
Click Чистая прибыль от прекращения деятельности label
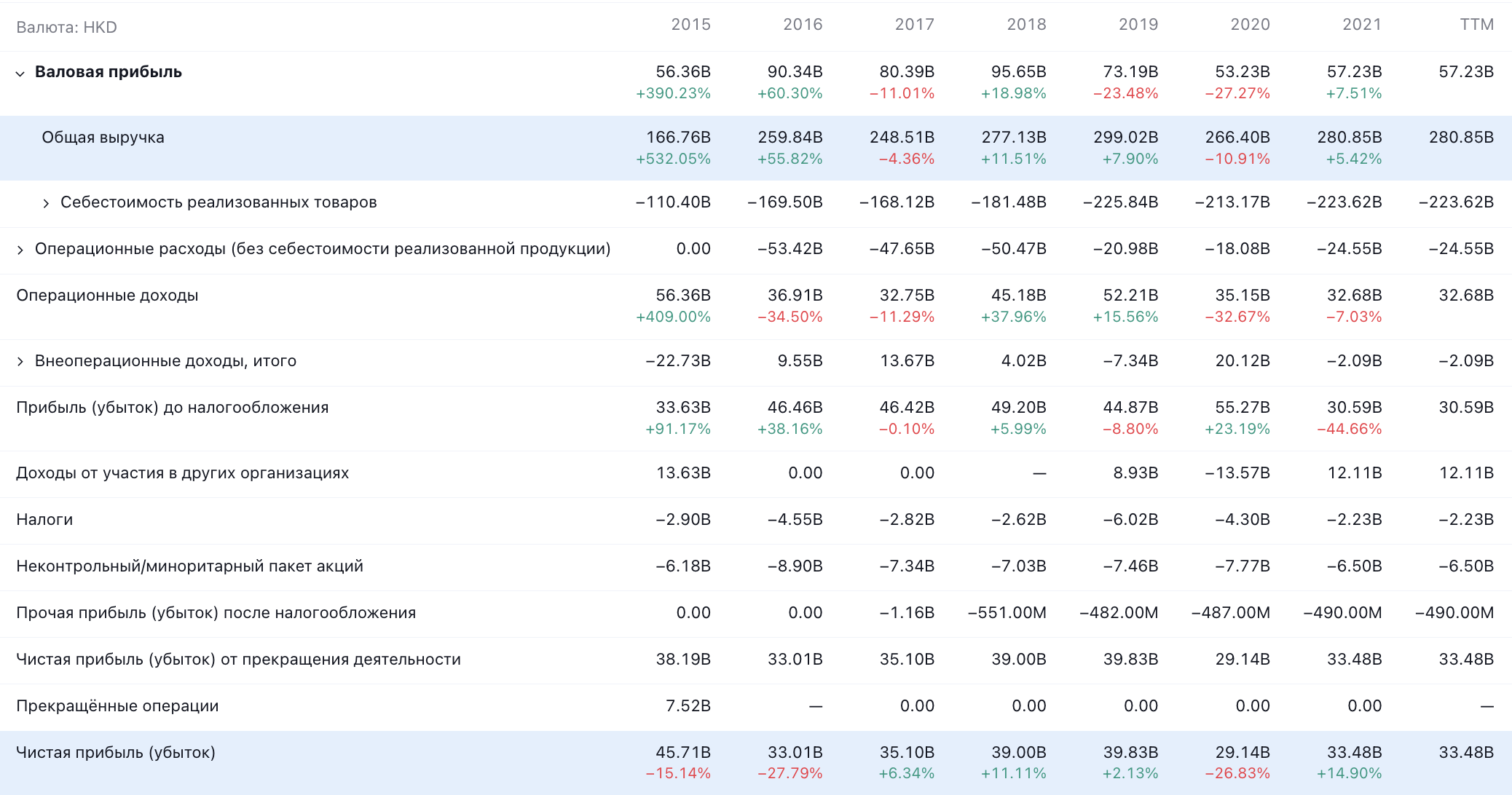click(x=238, y=660)
